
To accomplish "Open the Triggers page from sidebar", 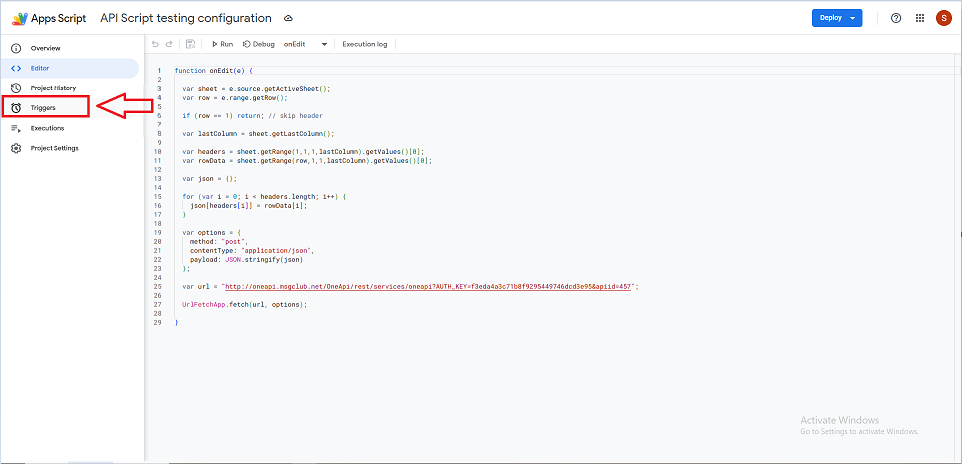I will pos(43,107).
